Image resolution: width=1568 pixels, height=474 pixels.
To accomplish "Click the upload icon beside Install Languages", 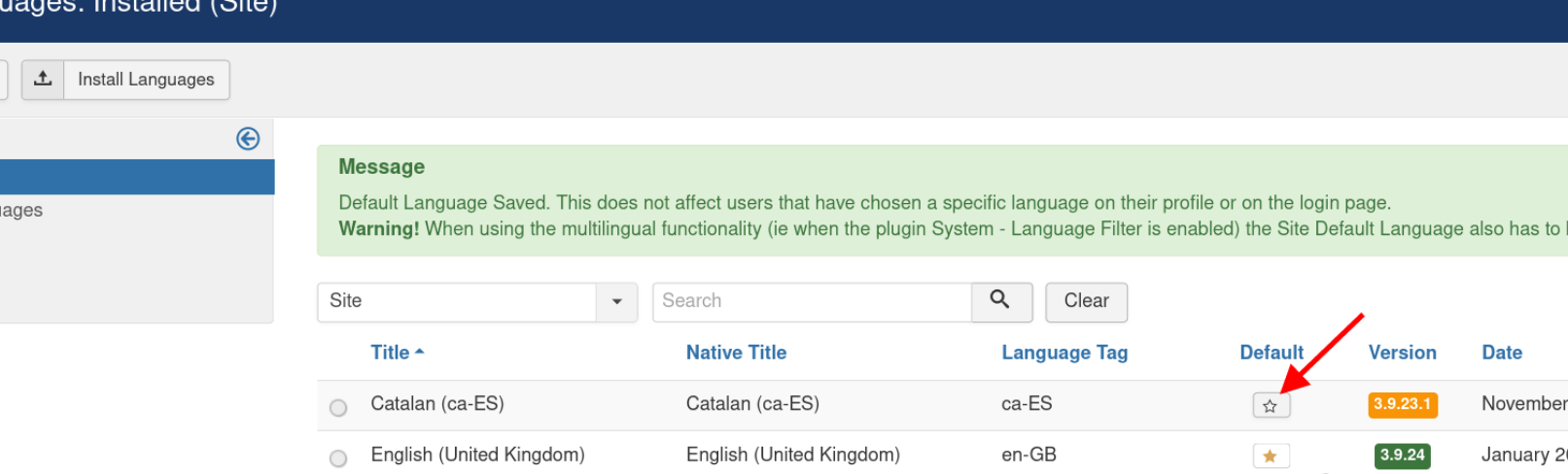I will pyautogui.click(x=43, y=80).
